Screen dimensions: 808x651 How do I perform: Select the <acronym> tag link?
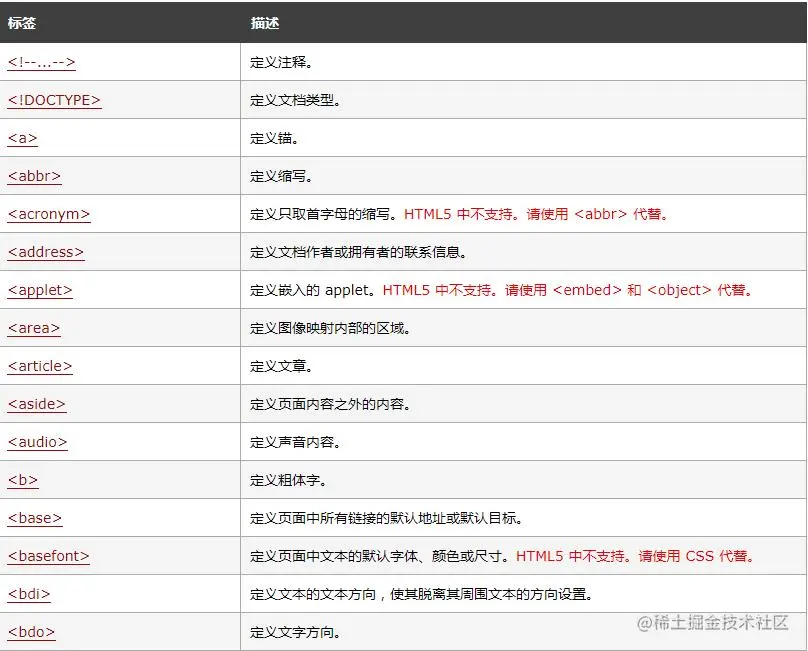click(47, 214)
